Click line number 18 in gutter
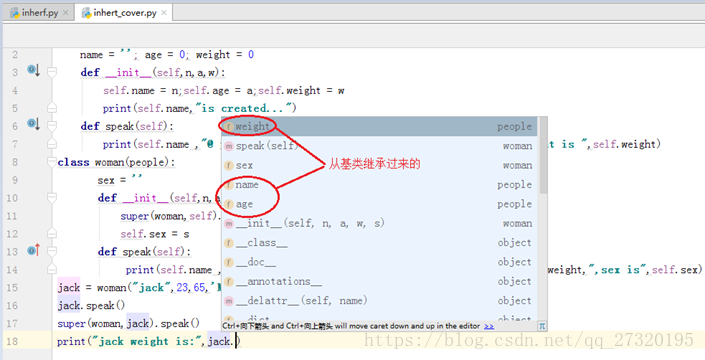The image size is (705, 360). tap(12, 341)
